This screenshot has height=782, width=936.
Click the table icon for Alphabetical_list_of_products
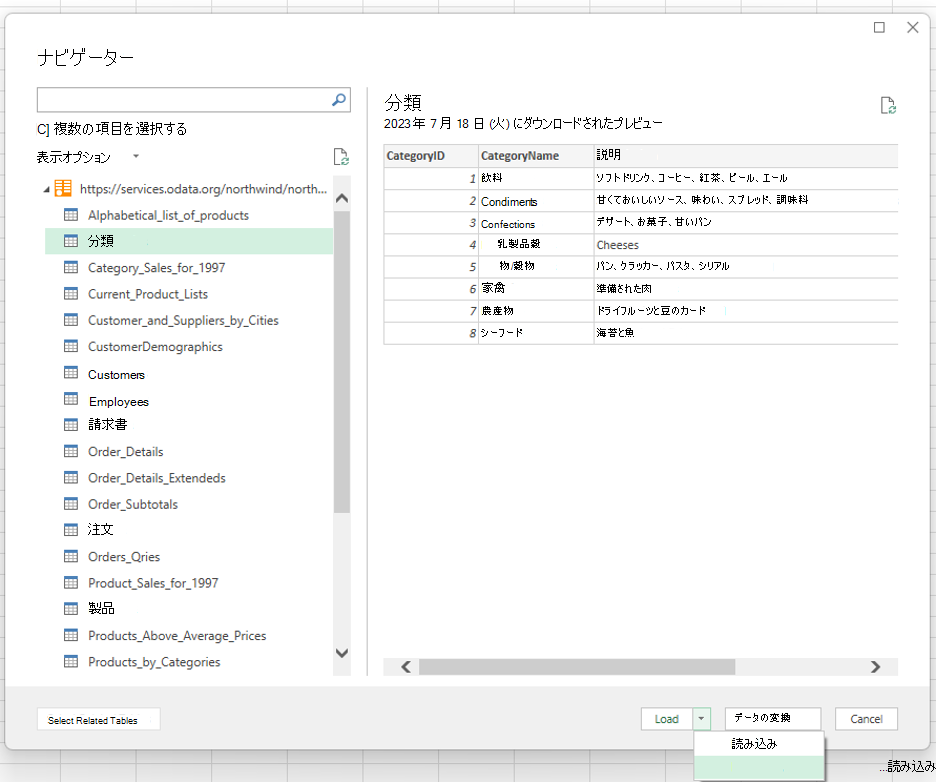coord(71,215)
